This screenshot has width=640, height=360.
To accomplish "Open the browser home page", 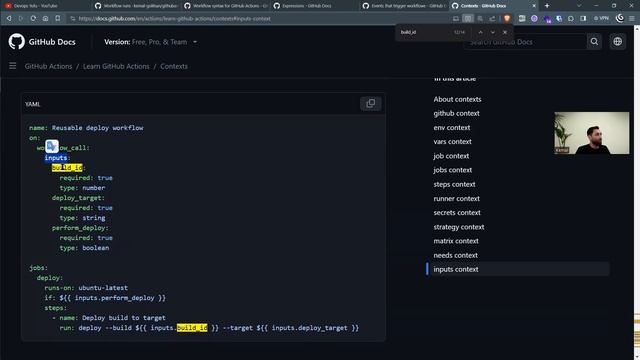I will [x=45, y=18].
